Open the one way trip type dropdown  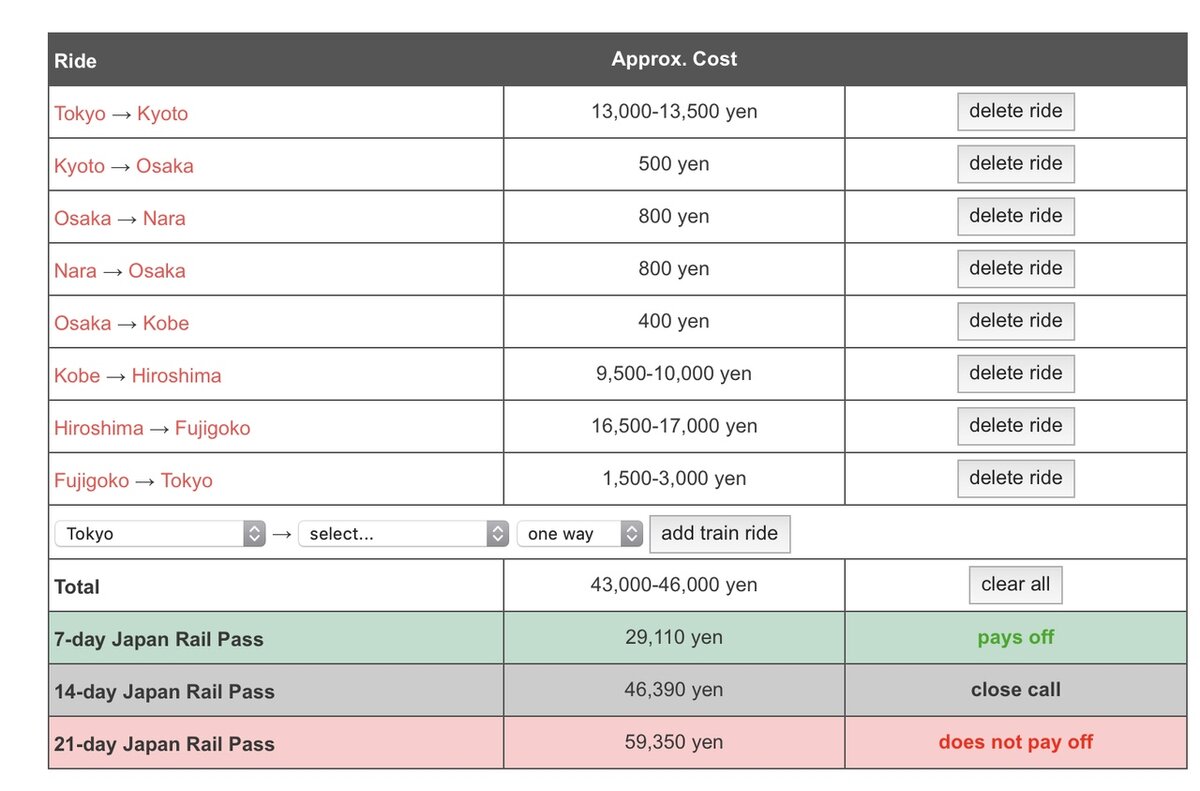[579, 534]
